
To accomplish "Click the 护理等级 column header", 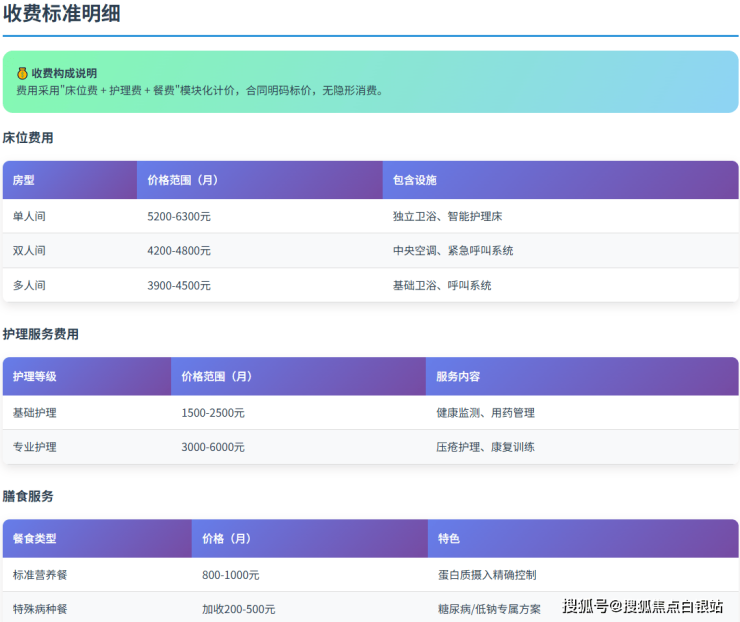I will [35, 377].
